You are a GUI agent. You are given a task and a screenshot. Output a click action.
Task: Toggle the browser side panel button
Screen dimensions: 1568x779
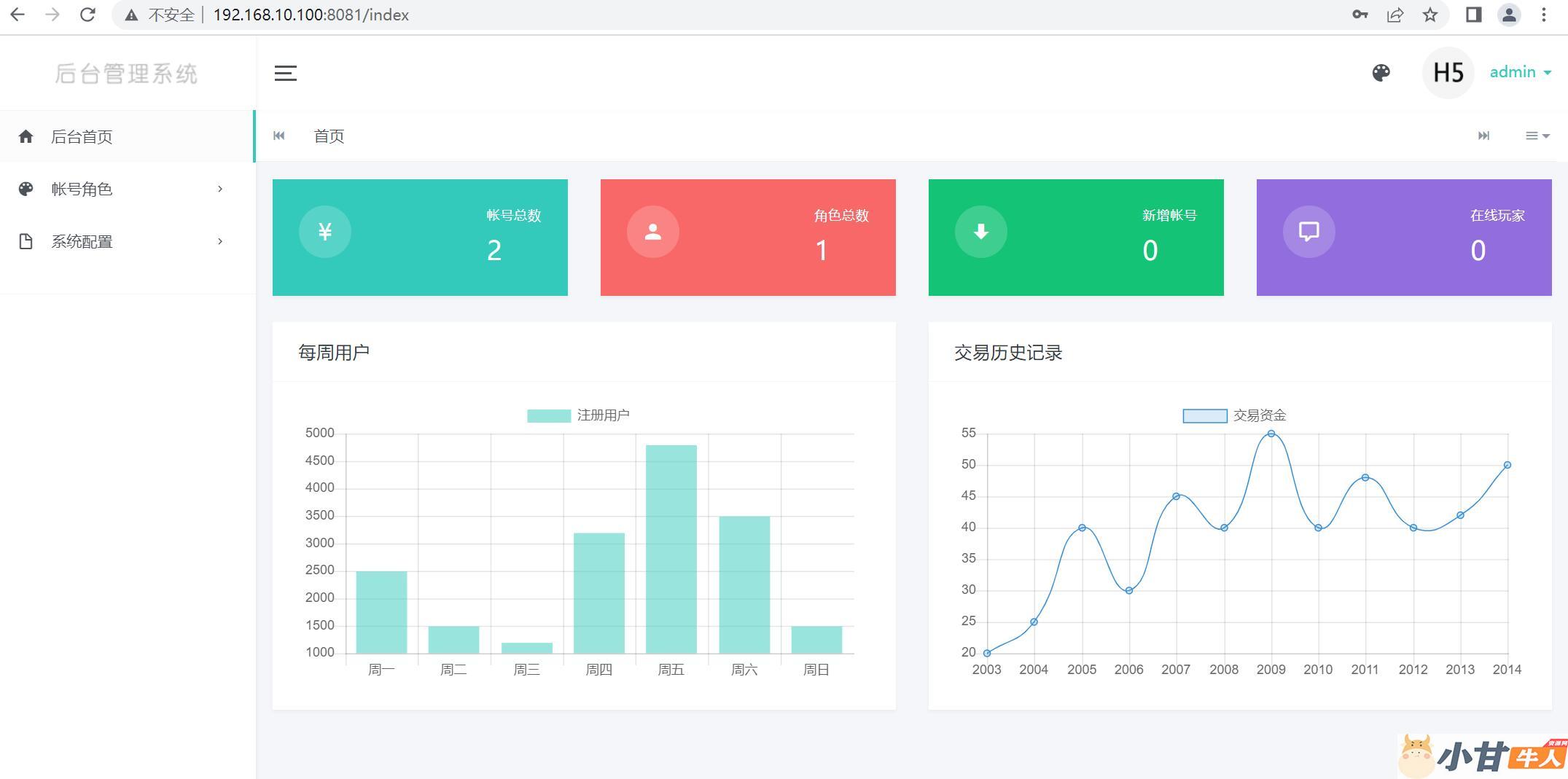coord(1473,15)
